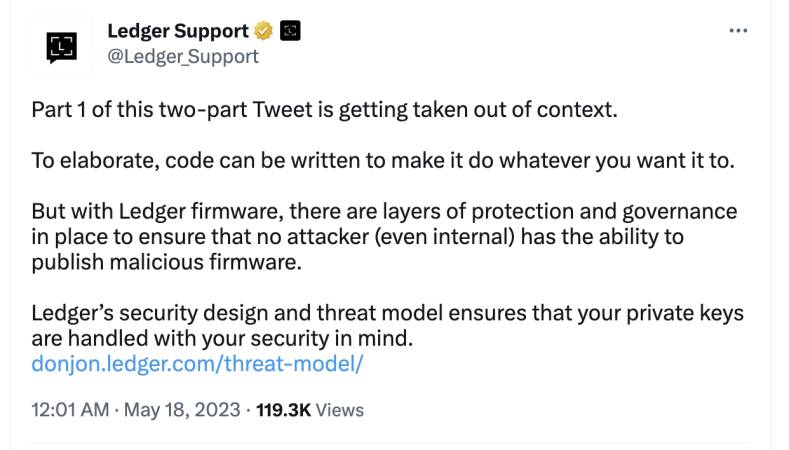Click the May 18, 2023 date
The width and height of the screenshot is (789, 450).
(x=182, y=410)
